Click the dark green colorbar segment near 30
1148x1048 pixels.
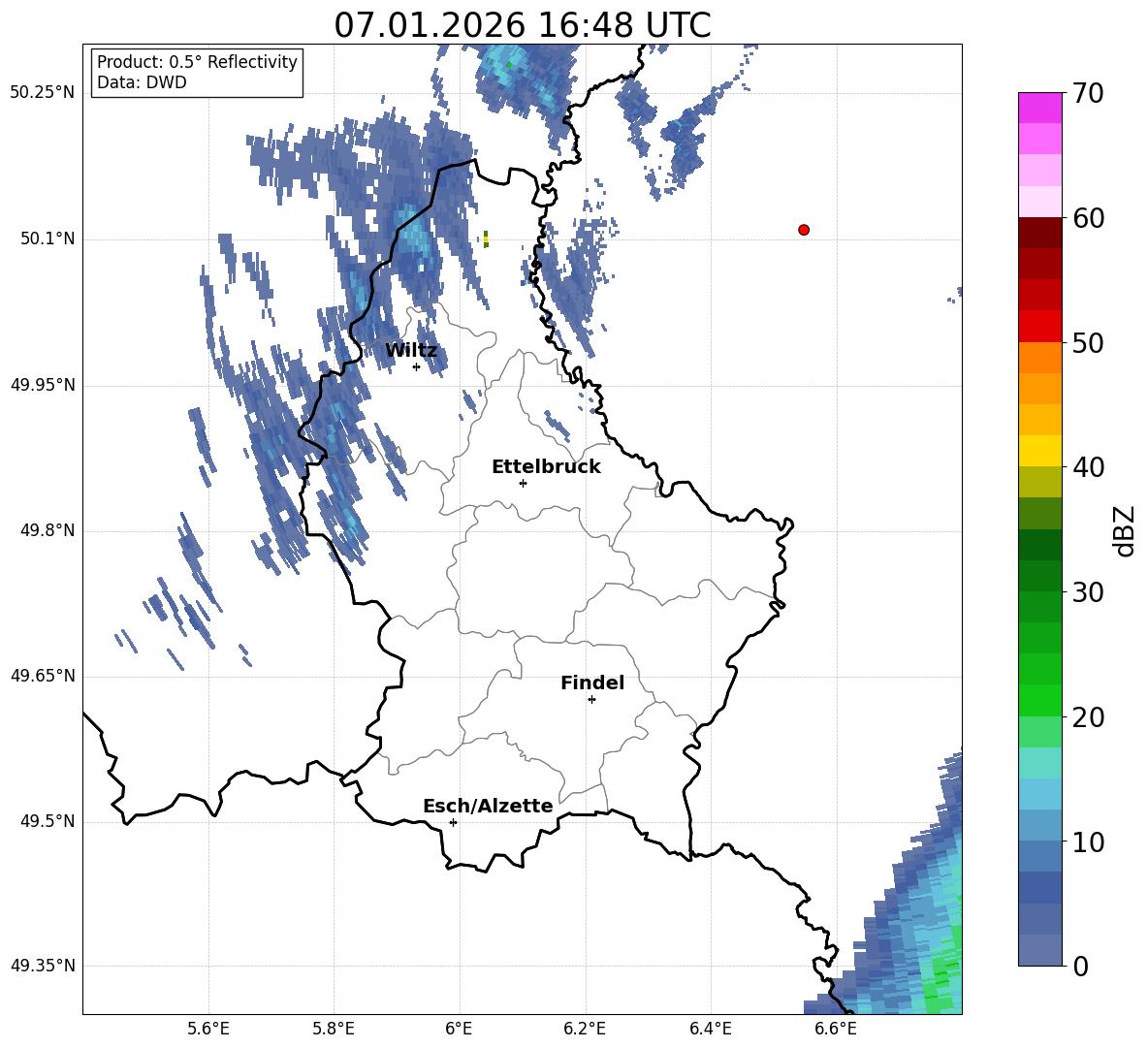[x=1039, y=576]
